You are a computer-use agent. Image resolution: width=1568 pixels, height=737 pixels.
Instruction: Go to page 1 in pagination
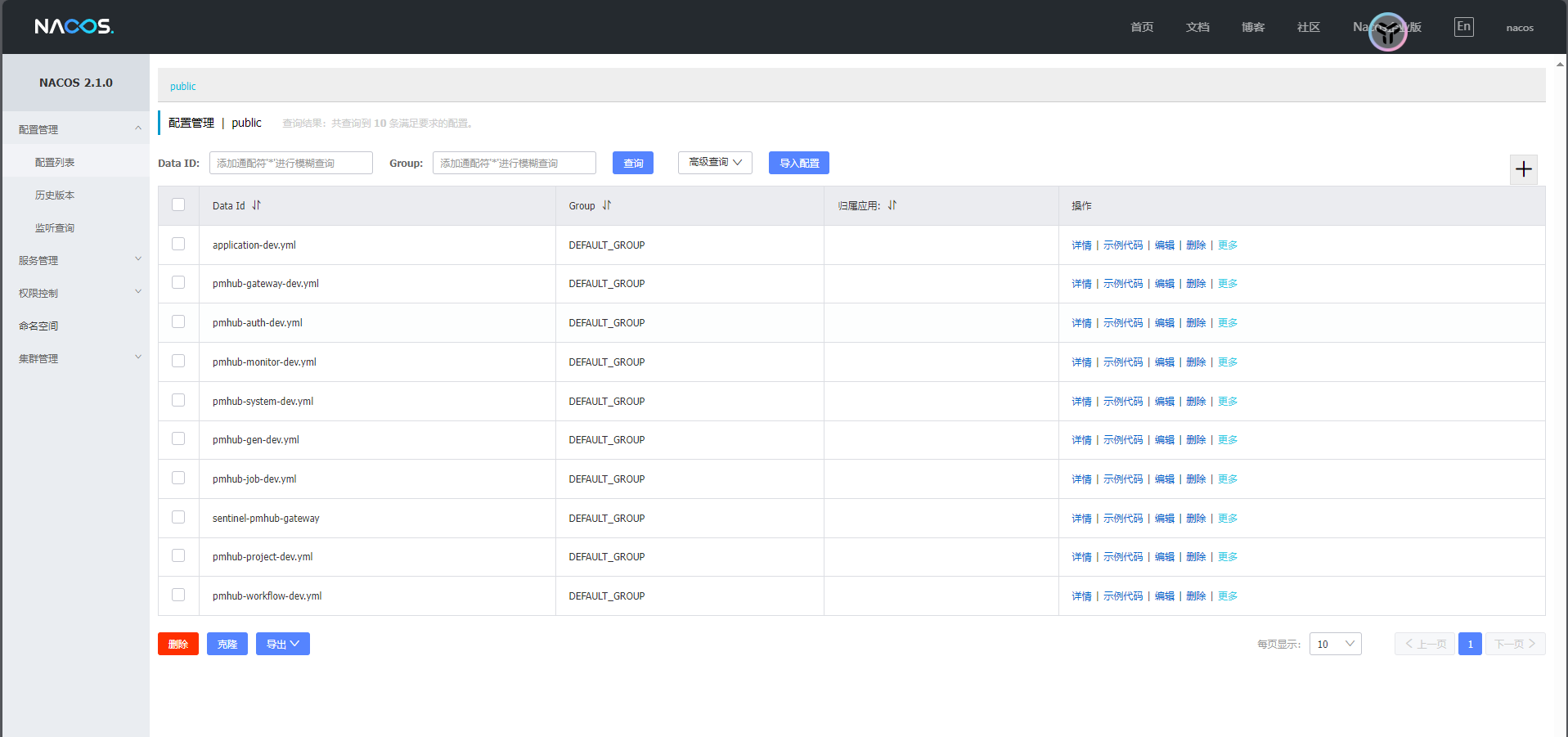click(1470, 644)
